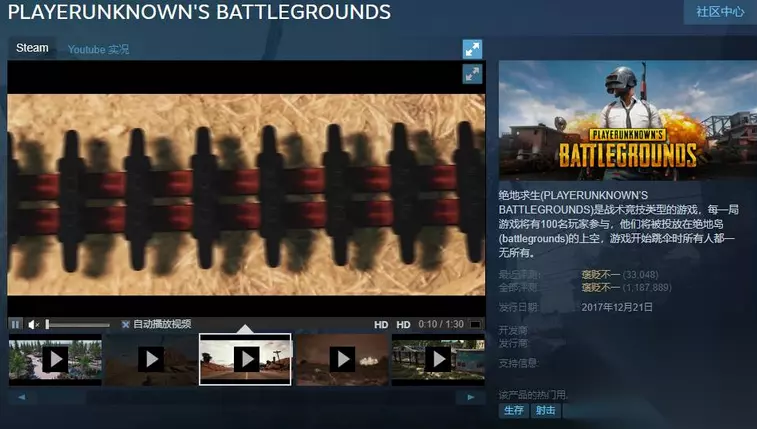This screenshot has height=429, width=757.
Task: Click the HD button beside the 0:10 timer
Action: (403, 325)
